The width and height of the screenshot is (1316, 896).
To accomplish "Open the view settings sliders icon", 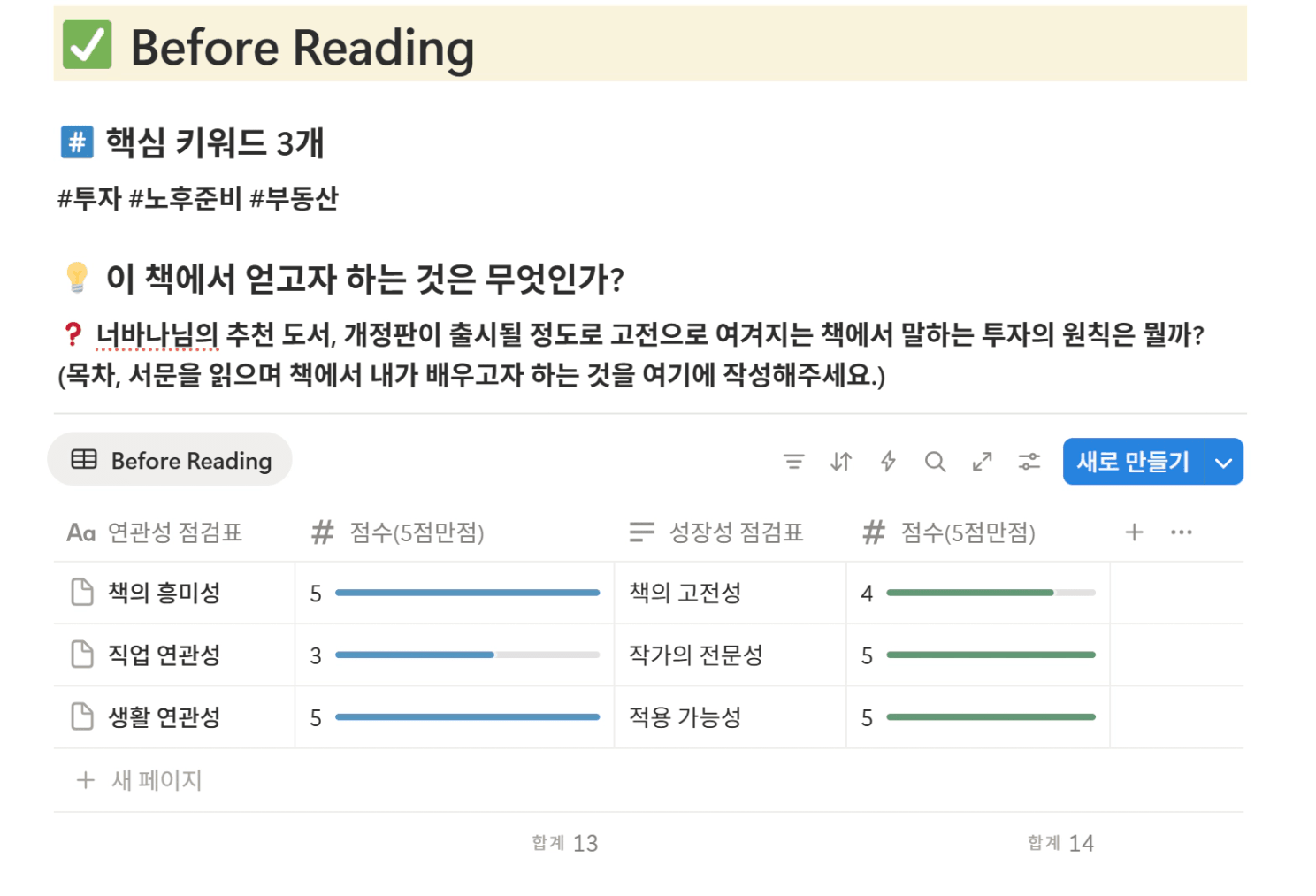I will (1029, 462).
